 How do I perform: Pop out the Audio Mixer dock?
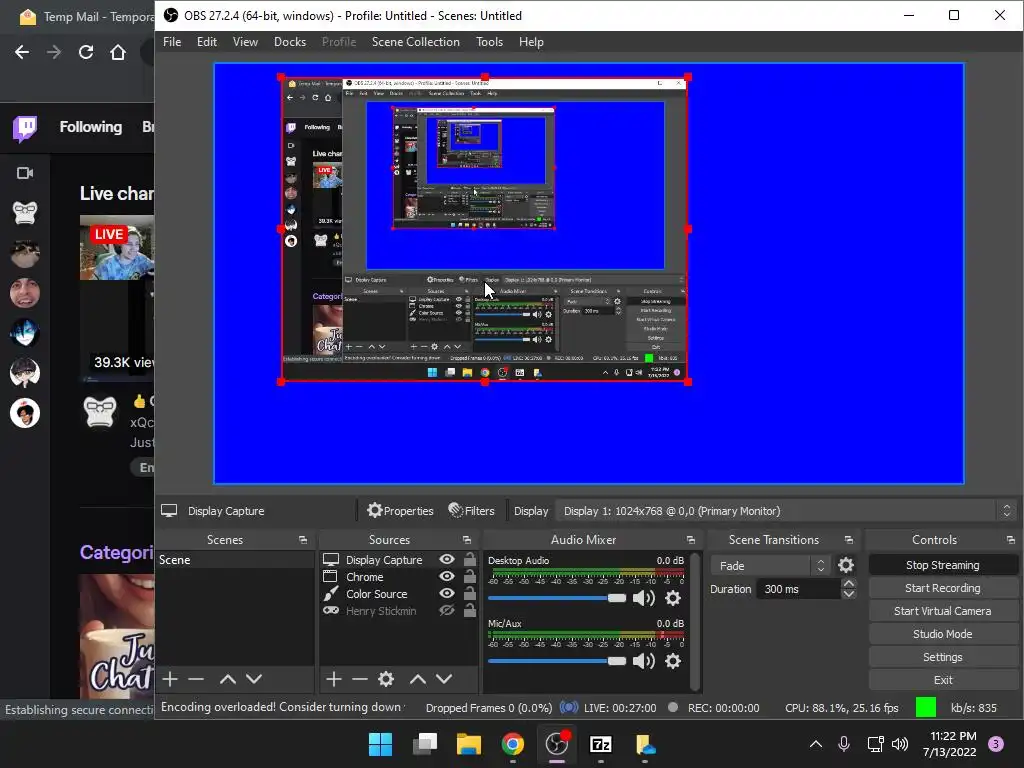click(x=691, y=540)
